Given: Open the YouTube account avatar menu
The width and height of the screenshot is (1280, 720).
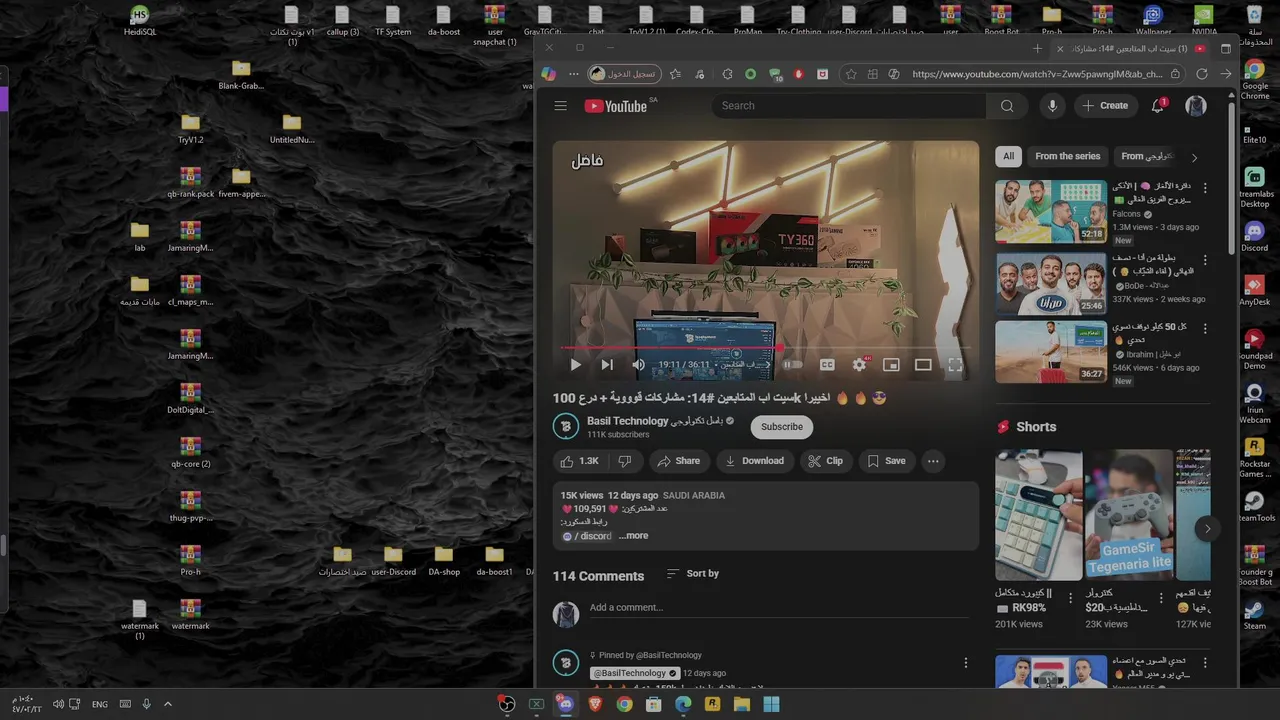Looking at the screenshot, I should [x=1196, y=106].
